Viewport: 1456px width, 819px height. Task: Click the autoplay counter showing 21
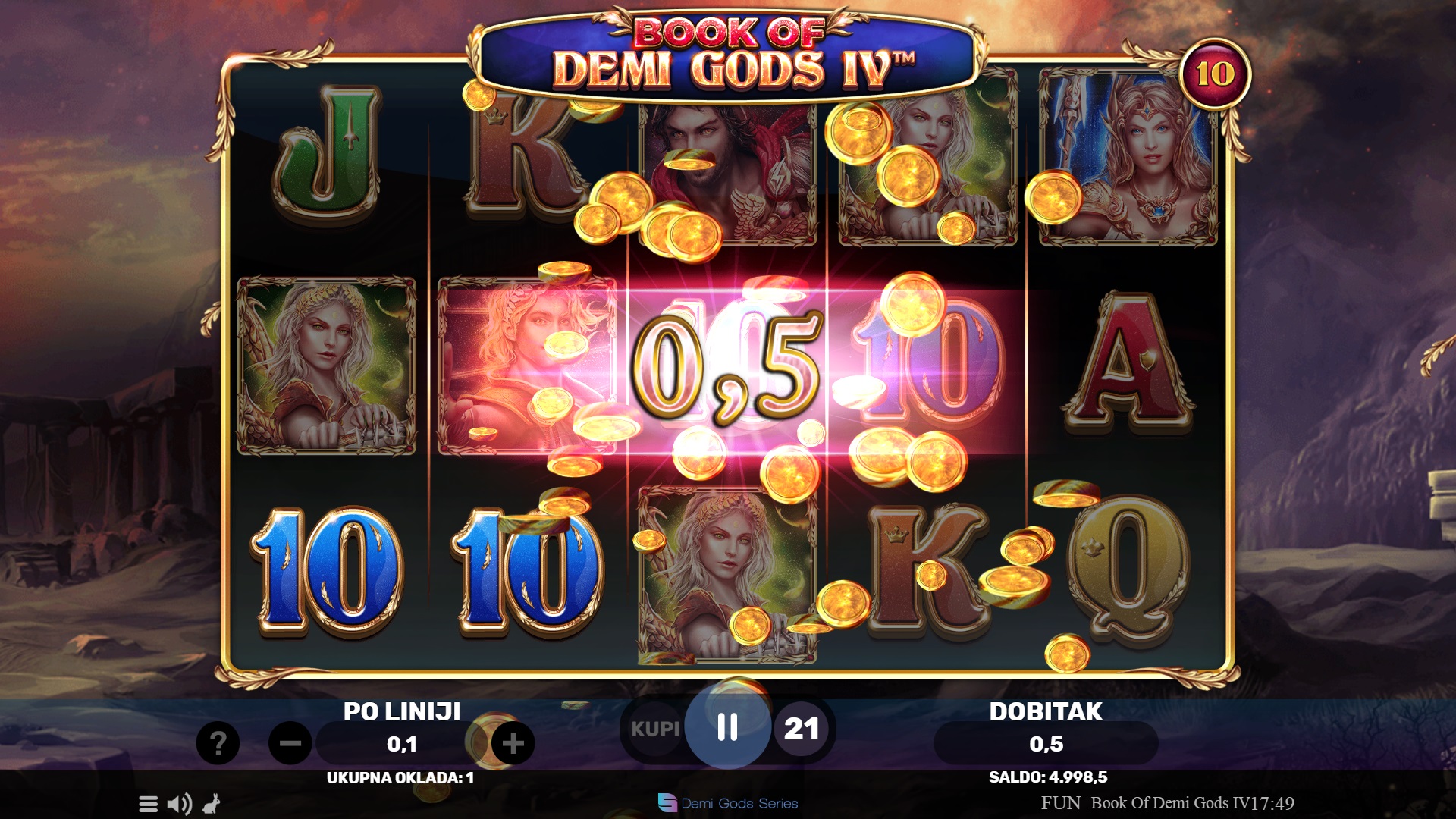(x=802, y=729)
